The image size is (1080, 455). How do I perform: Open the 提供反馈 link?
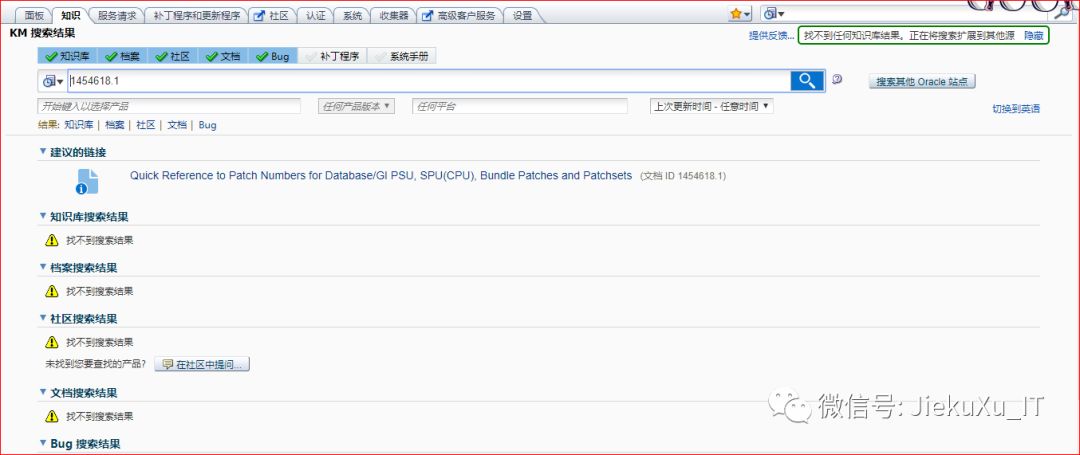pos(771,35)
